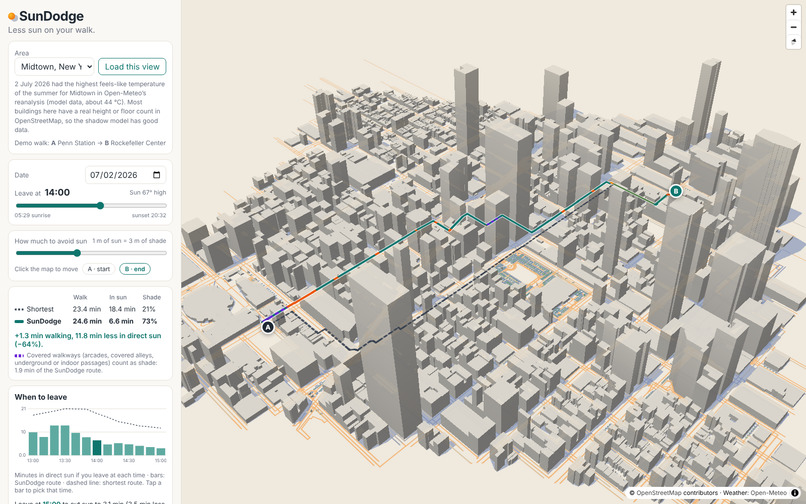Reset map bearing with compass button
This screenshot has width=806, height=504.
click(x=793, y=42)
